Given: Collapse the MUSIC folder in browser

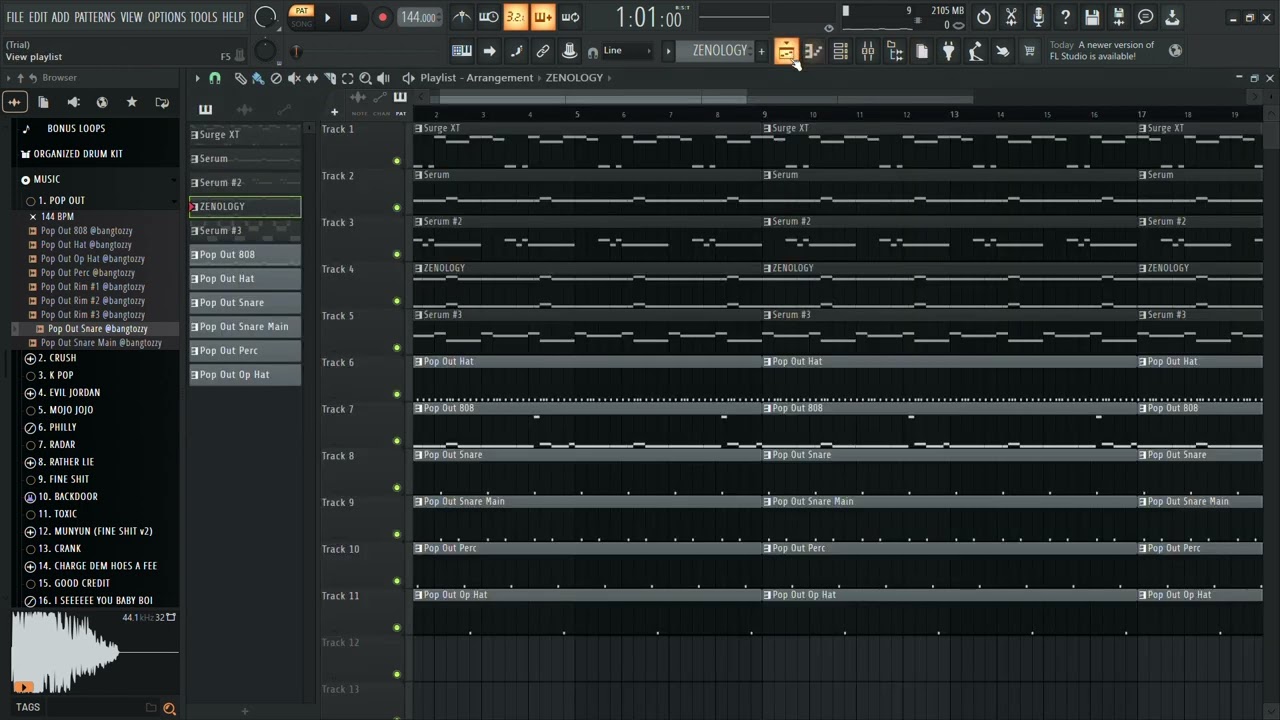Looking at the screenshot, I should (x=26, y=180).
